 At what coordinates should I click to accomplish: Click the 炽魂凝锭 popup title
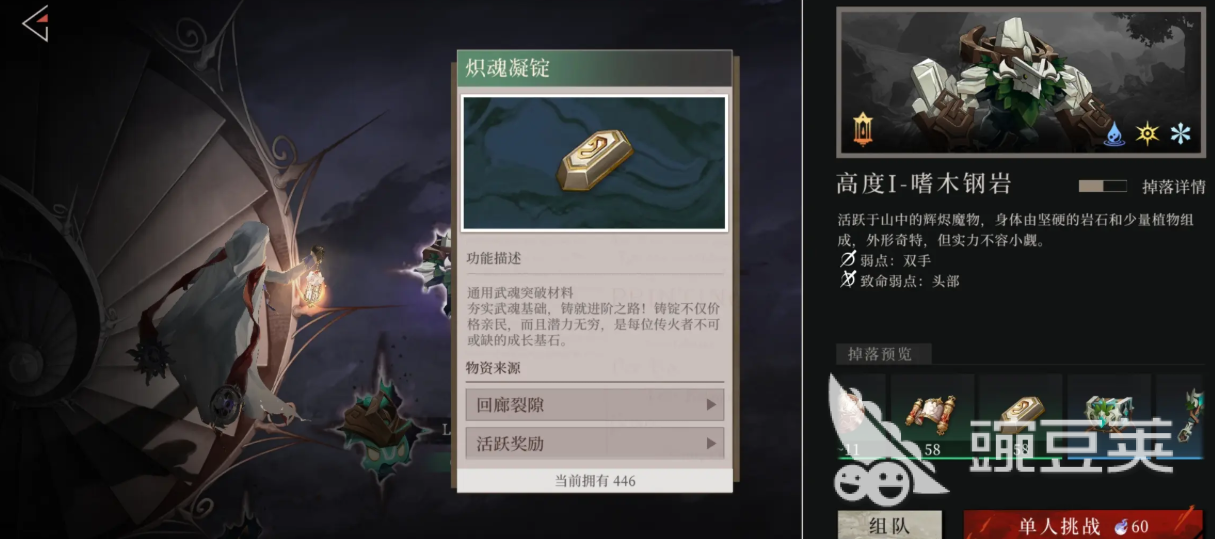pyautogui.click(x=507, y=69)
